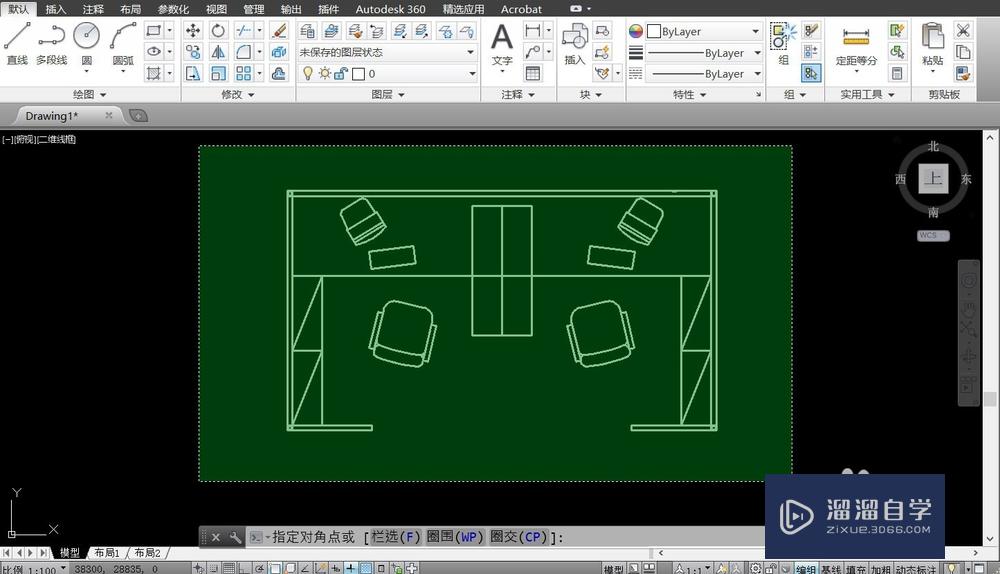Toggle 编组 in status bar
Image resolution: width=1000 pixels, height=574 pixels.
click(805, 569)
